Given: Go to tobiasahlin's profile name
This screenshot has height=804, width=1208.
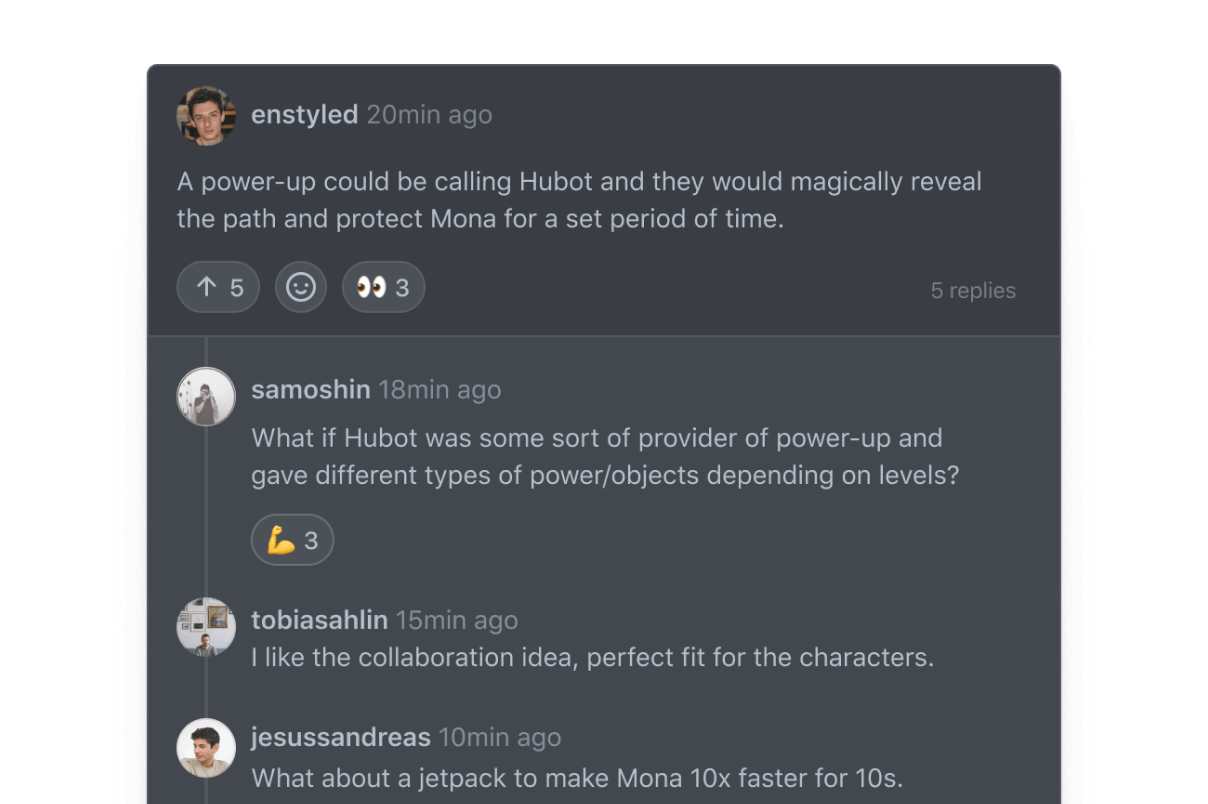Looking at the screenshot, I should pyautogui.click(x=319, y=620).
